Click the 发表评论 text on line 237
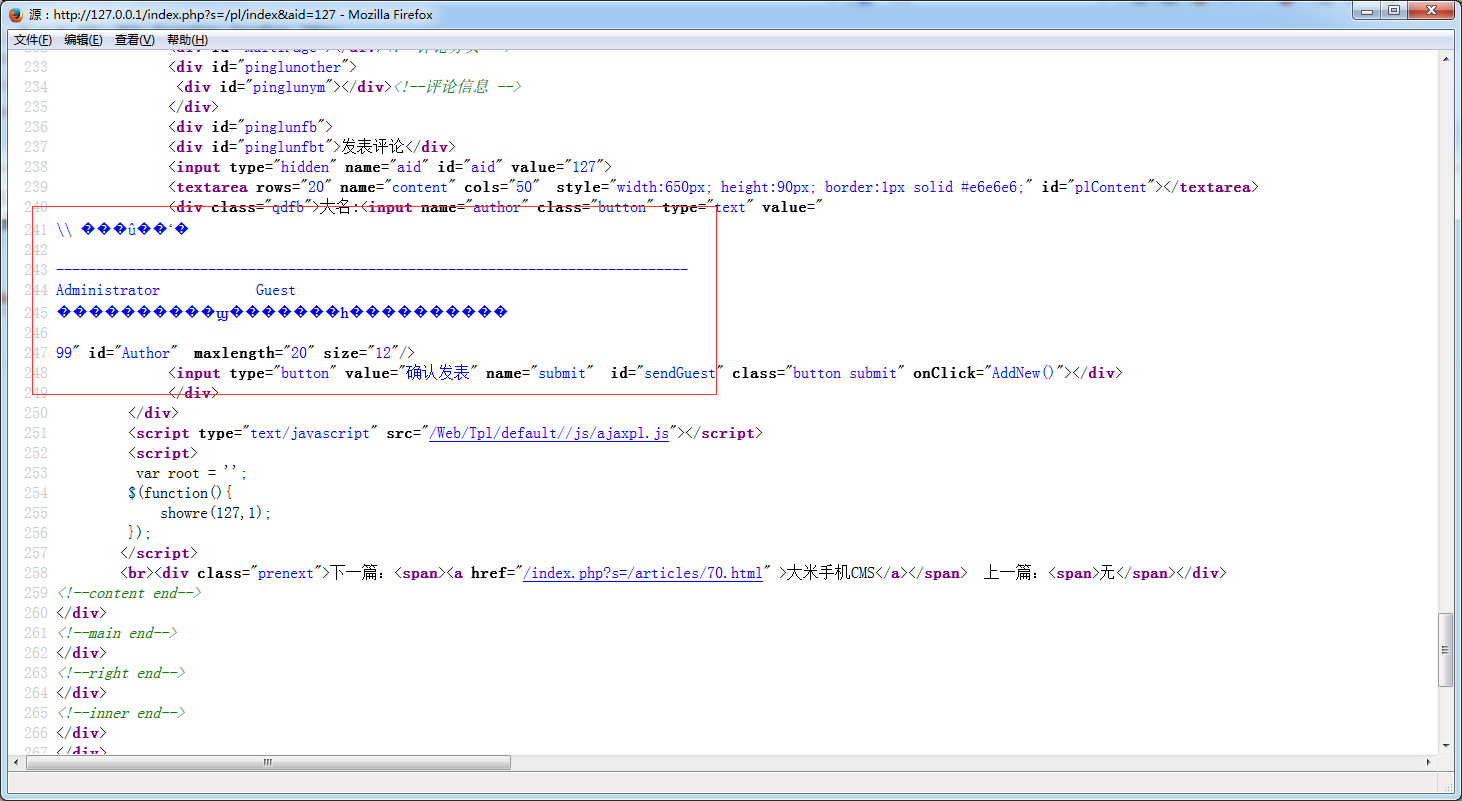Screen dimensions: 1462x801 [x=374, y=146]
